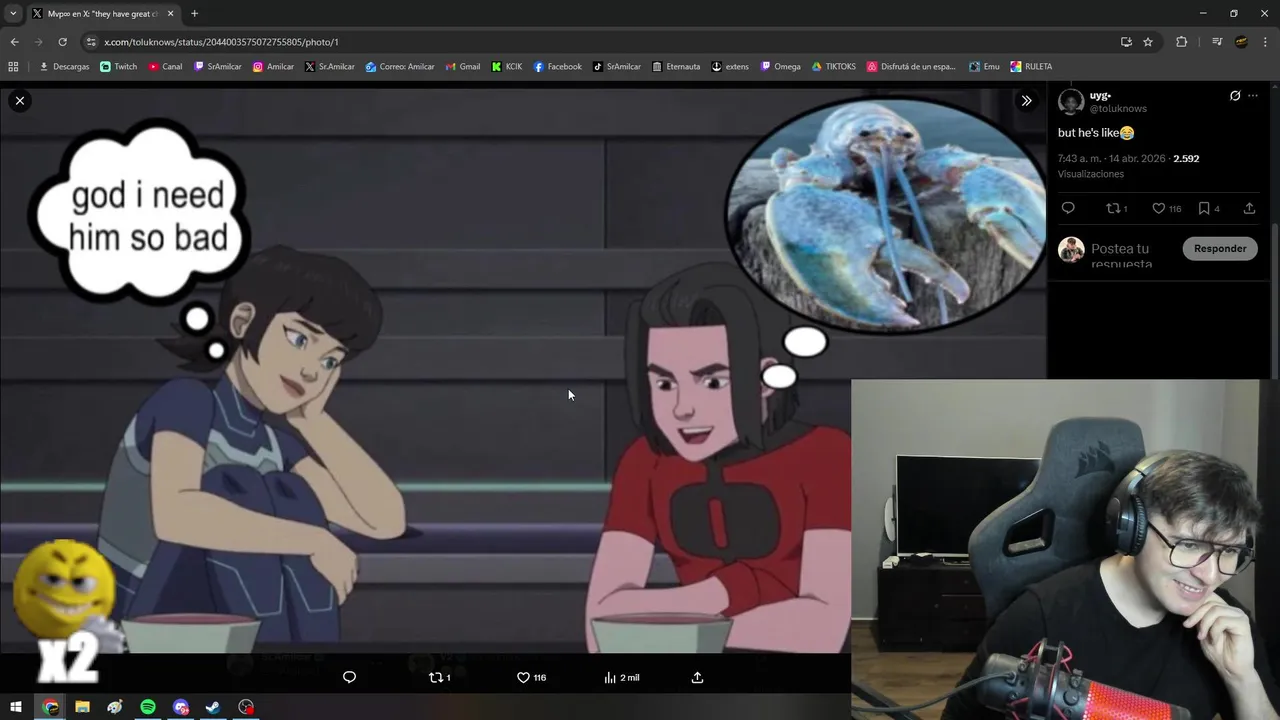The width and height of the screenshot is (1280, 720).
Task: Open the Correo: Amilcar bookmark
Action: (400, 67)
